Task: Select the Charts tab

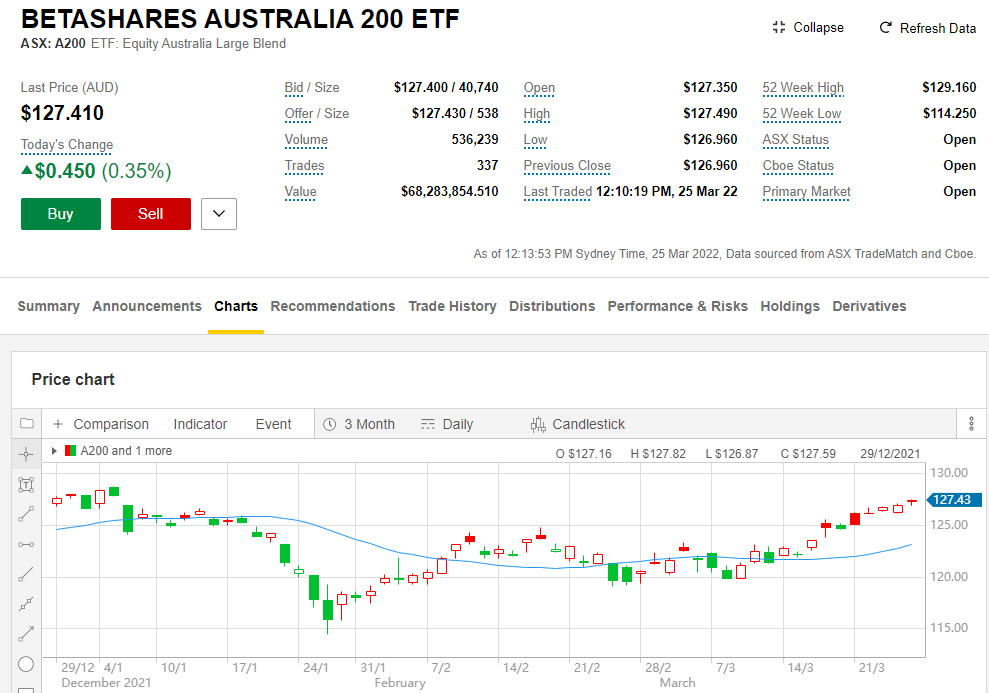Action: (236, 306)
